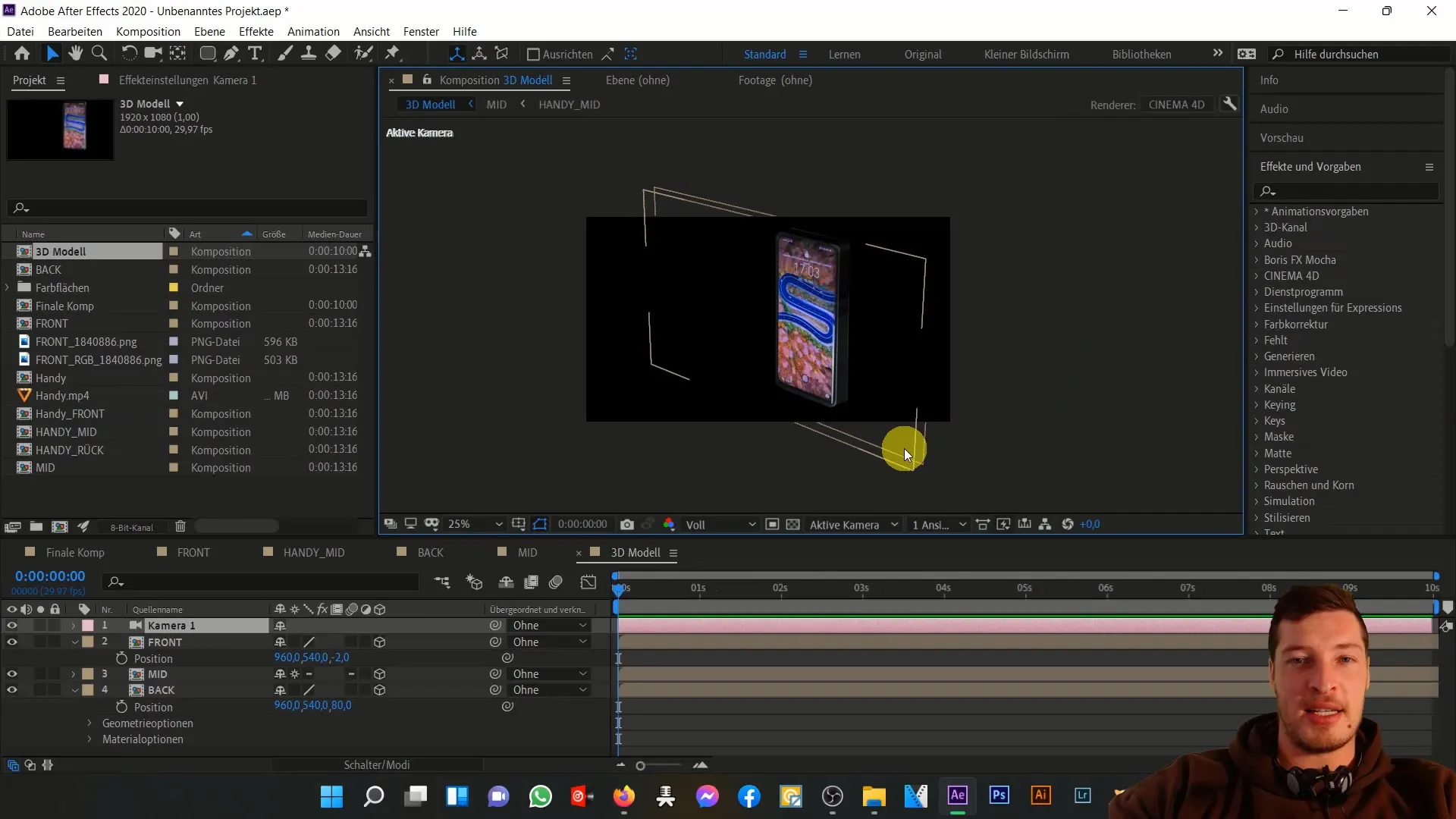Switch to the FRONT composition tab
The image size is (1456, 819).
[x=193, y=552]
